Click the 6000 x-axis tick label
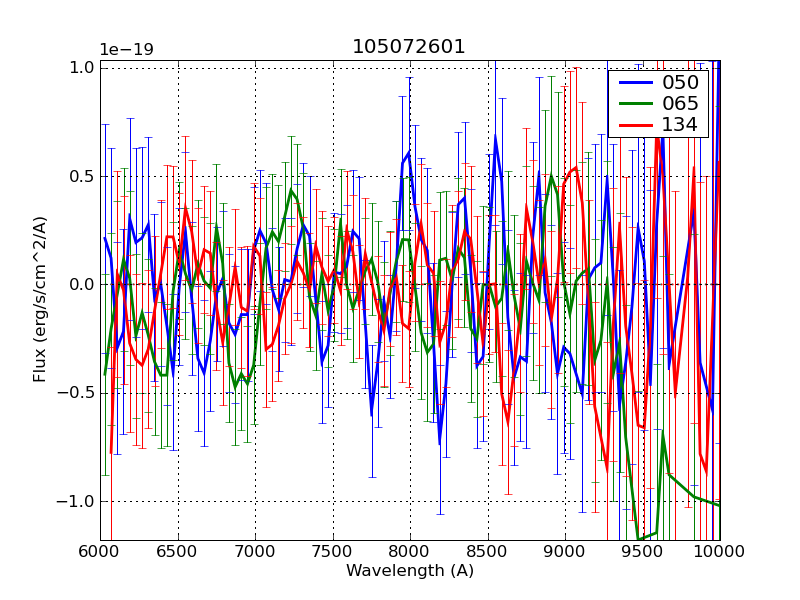 [x=100, y=552]
